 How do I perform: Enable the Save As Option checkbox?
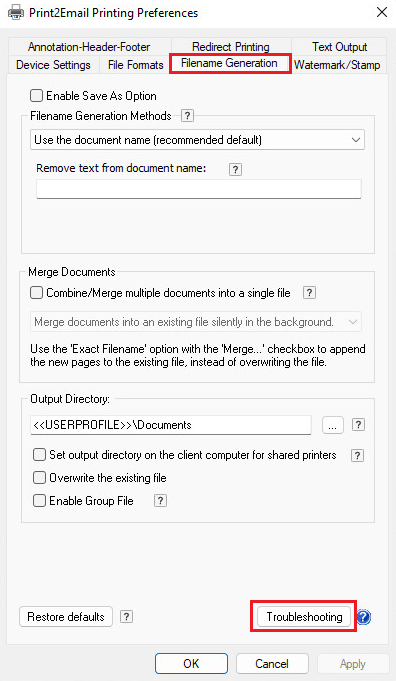pyautogui.click(x=36, y=96)
